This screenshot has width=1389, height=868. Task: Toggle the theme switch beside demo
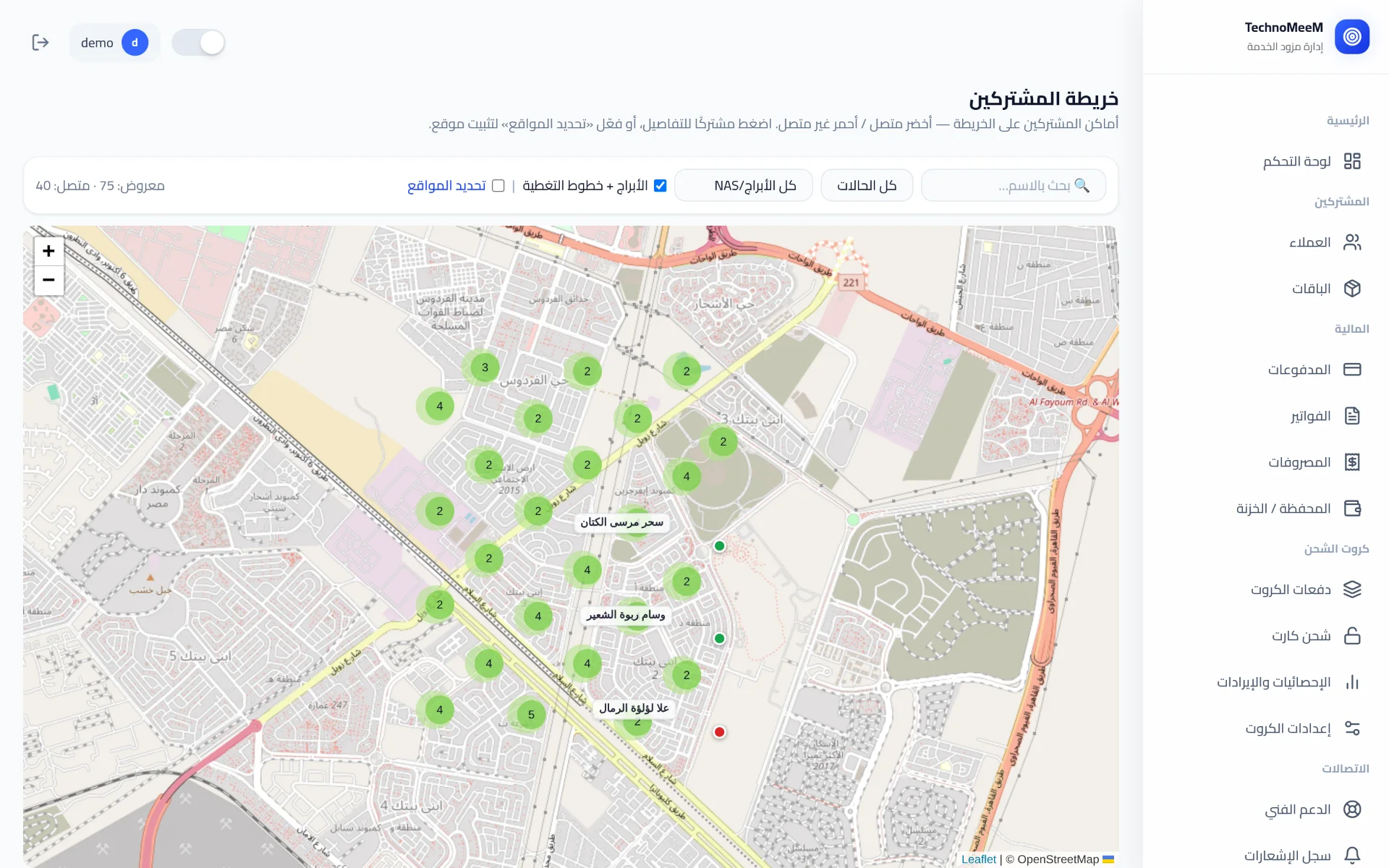[198, 43]
